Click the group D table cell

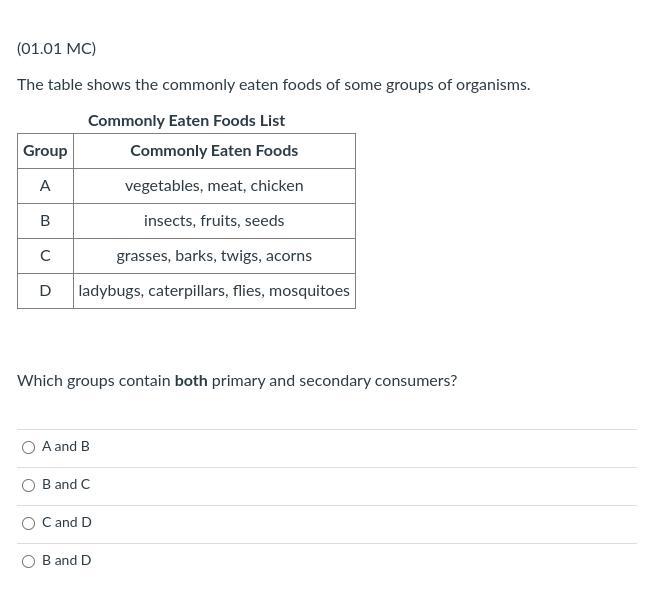[x=45, y=291]
